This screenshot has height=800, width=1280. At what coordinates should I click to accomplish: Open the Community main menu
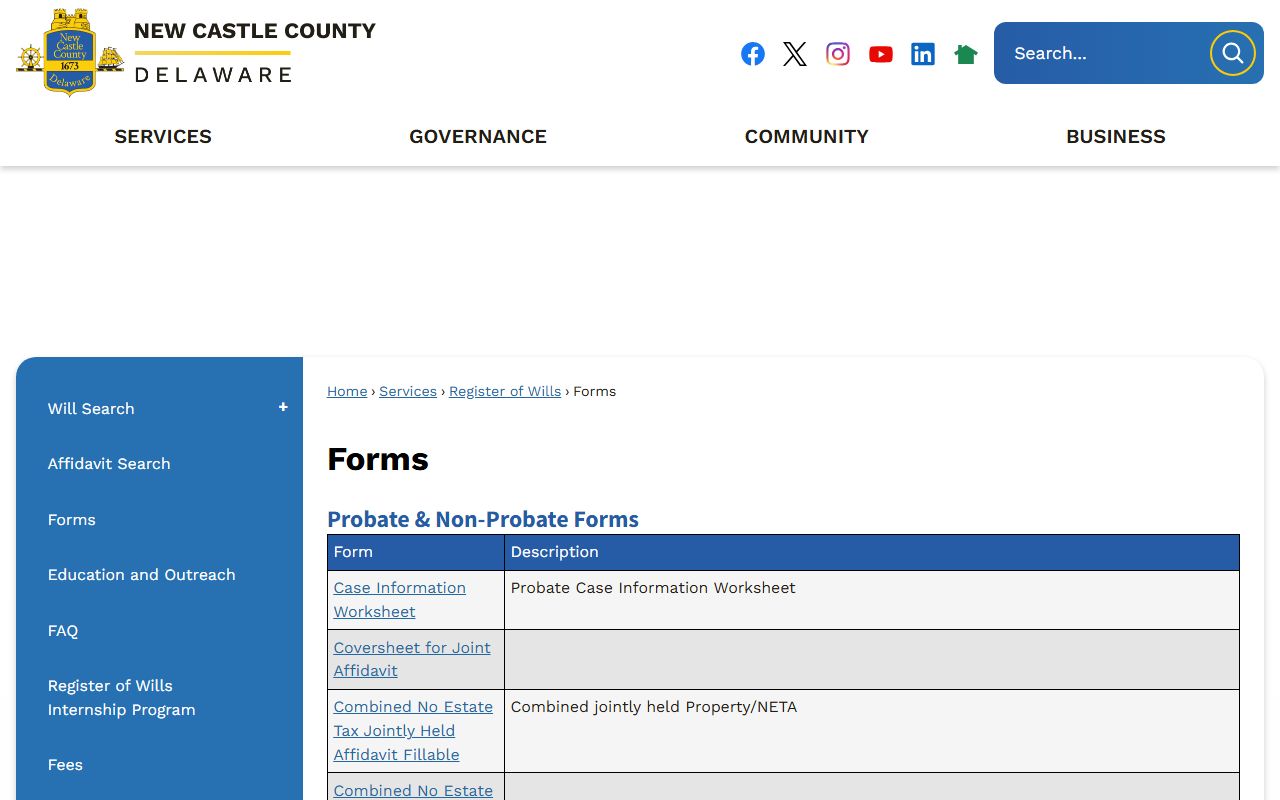[807, 136]
